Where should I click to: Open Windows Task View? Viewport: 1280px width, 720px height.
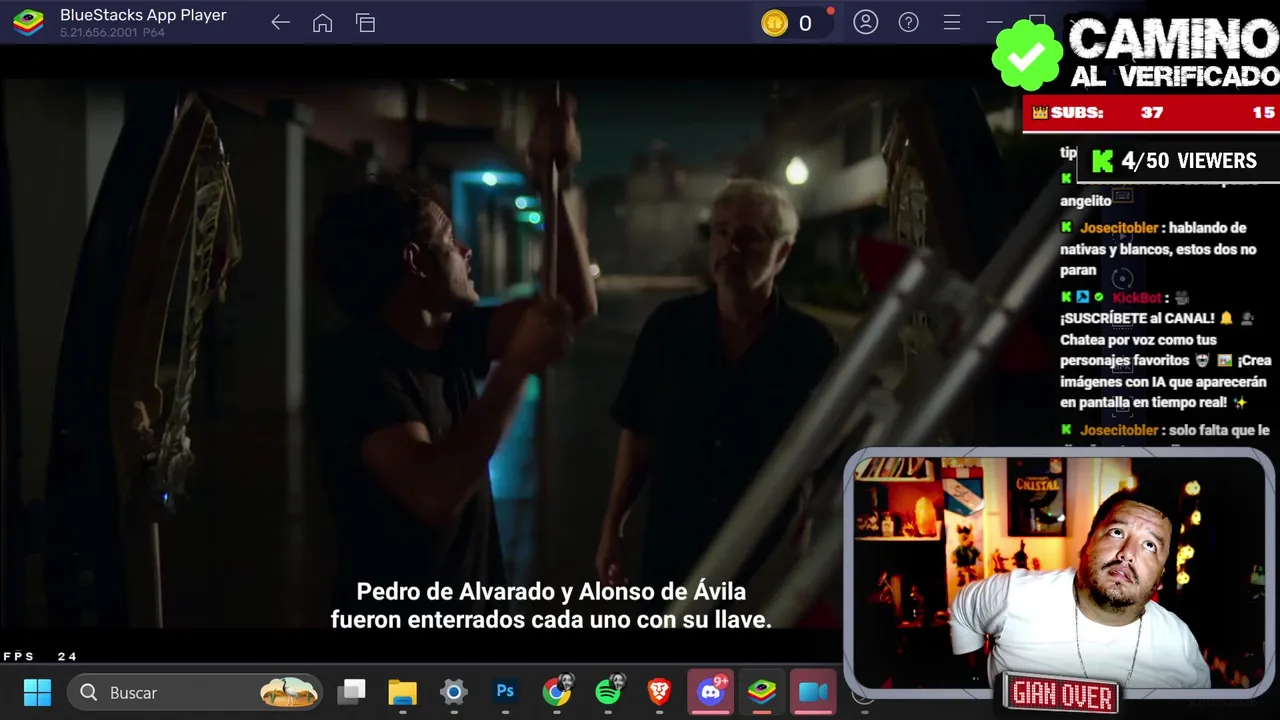pyautogui.click(x=351, y=692)
